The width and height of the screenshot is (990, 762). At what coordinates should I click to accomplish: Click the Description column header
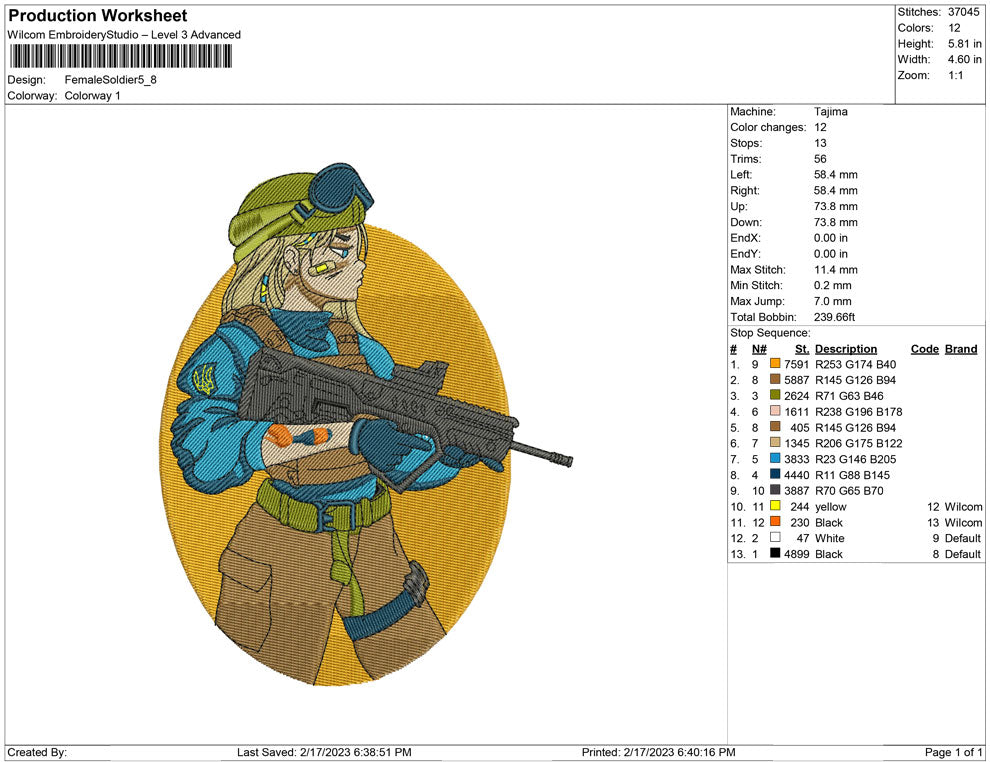tap(845, 349)
